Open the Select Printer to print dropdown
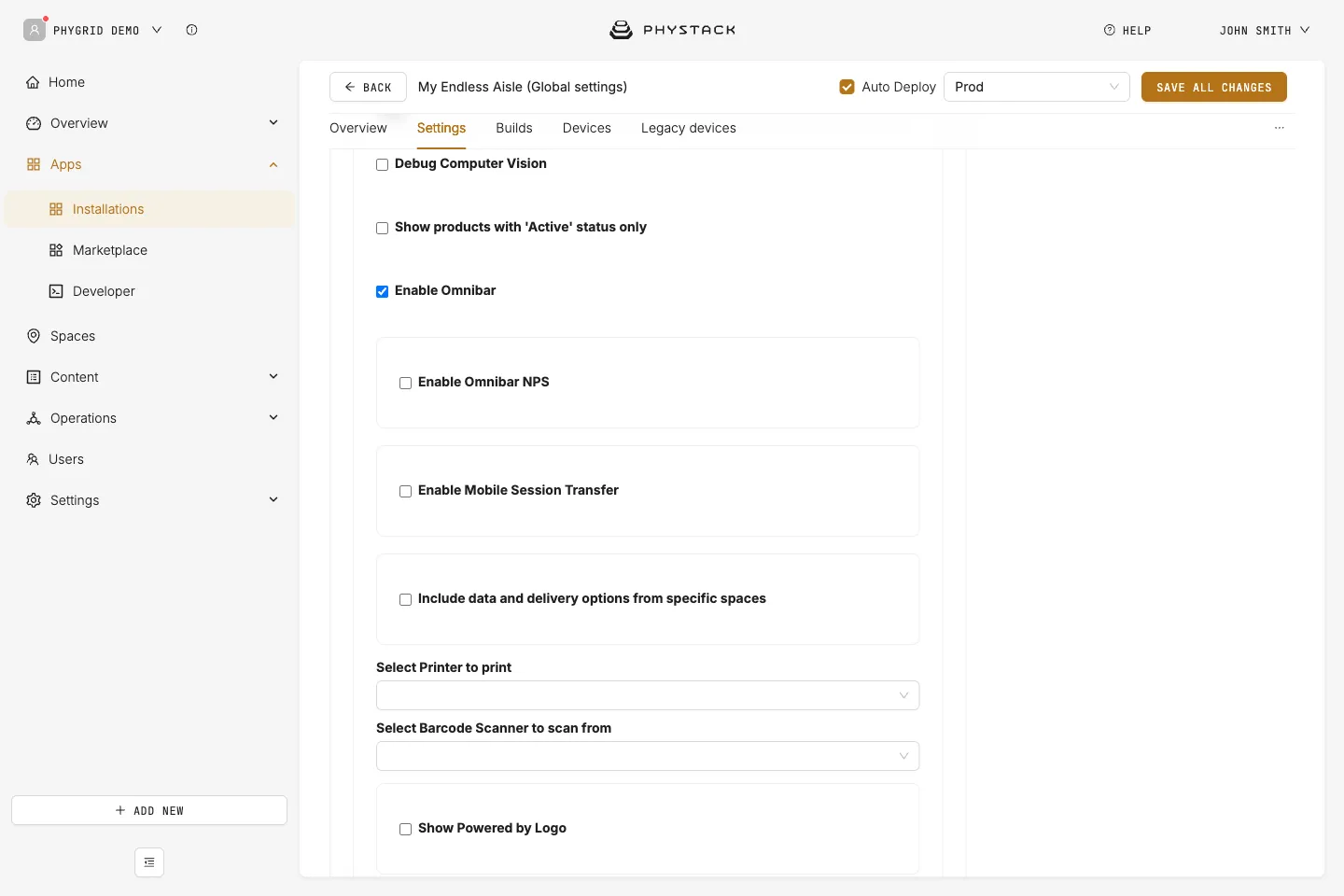 (x=648, y=695)
